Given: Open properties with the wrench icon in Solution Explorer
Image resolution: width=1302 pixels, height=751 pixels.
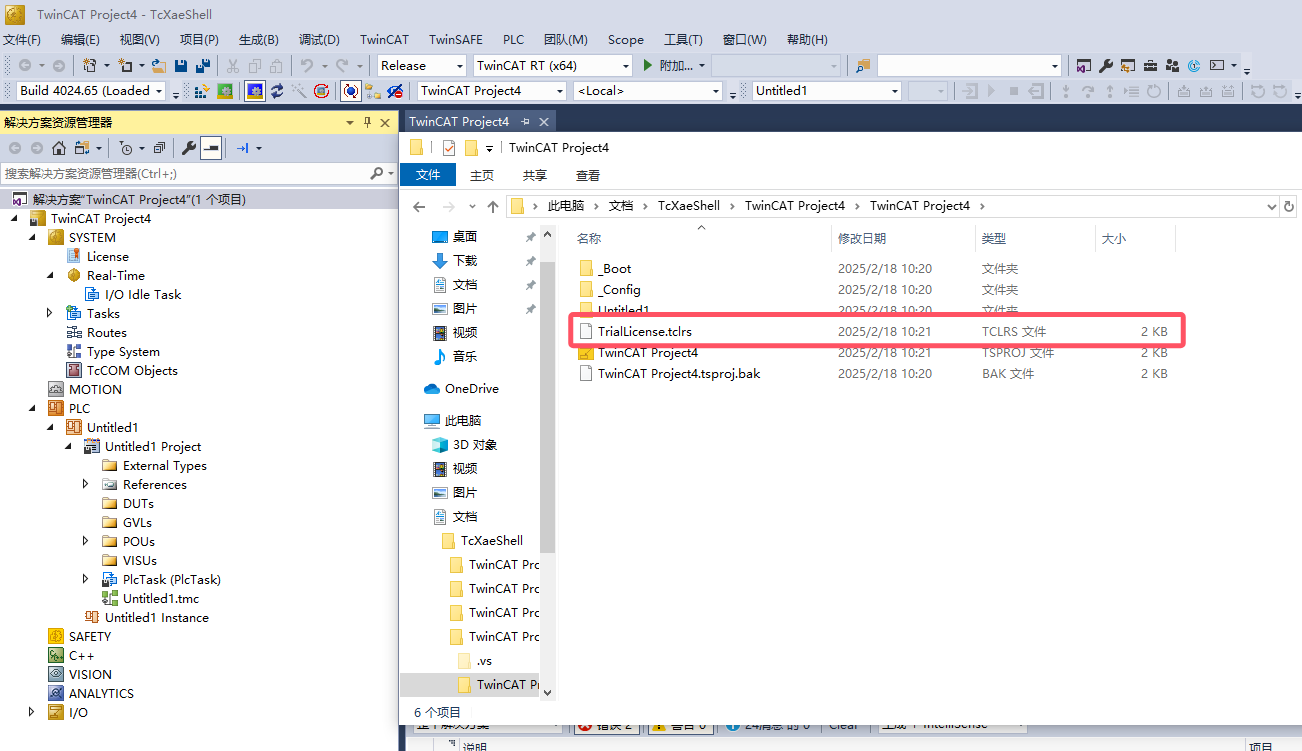Looking at the screenshot, I should 189,148.
